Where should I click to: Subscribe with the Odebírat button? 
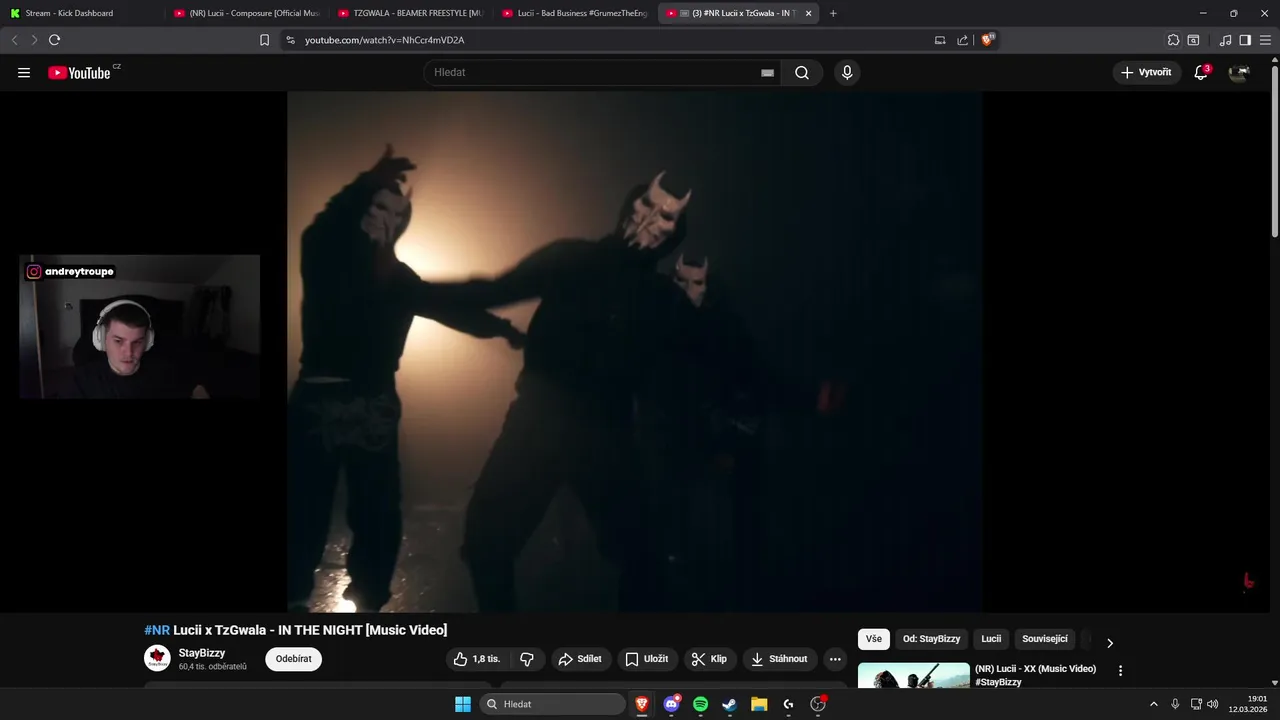click(293, 659)
